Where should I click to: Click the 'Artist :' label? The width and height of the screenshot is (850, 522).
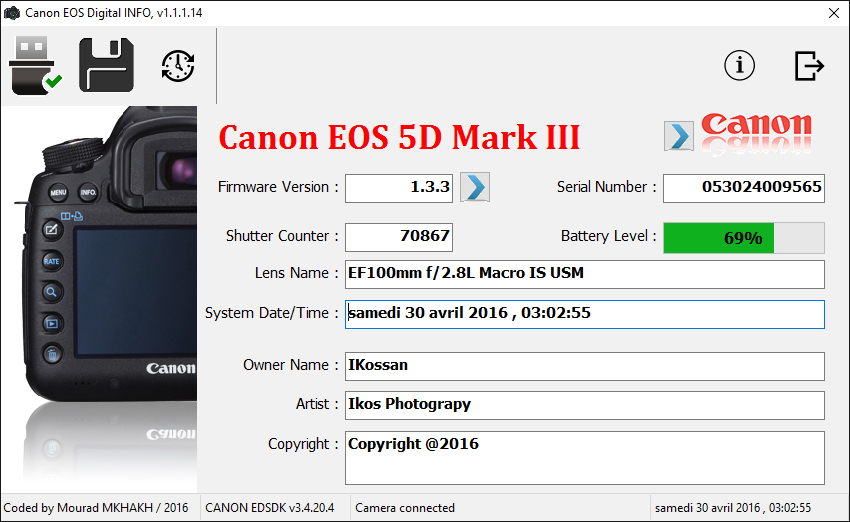(317, 404)
